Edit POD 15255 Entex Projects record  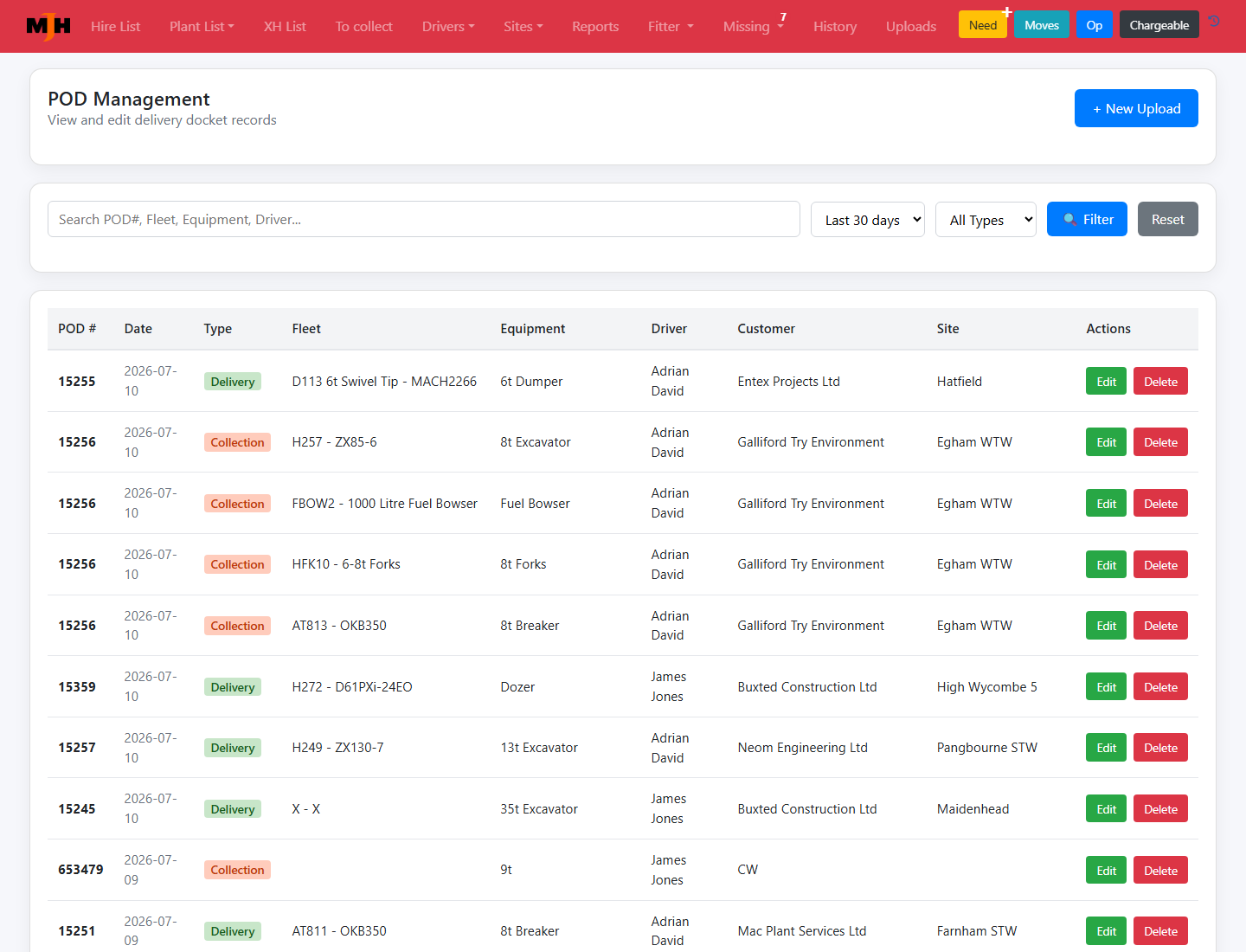point(1106,381)
